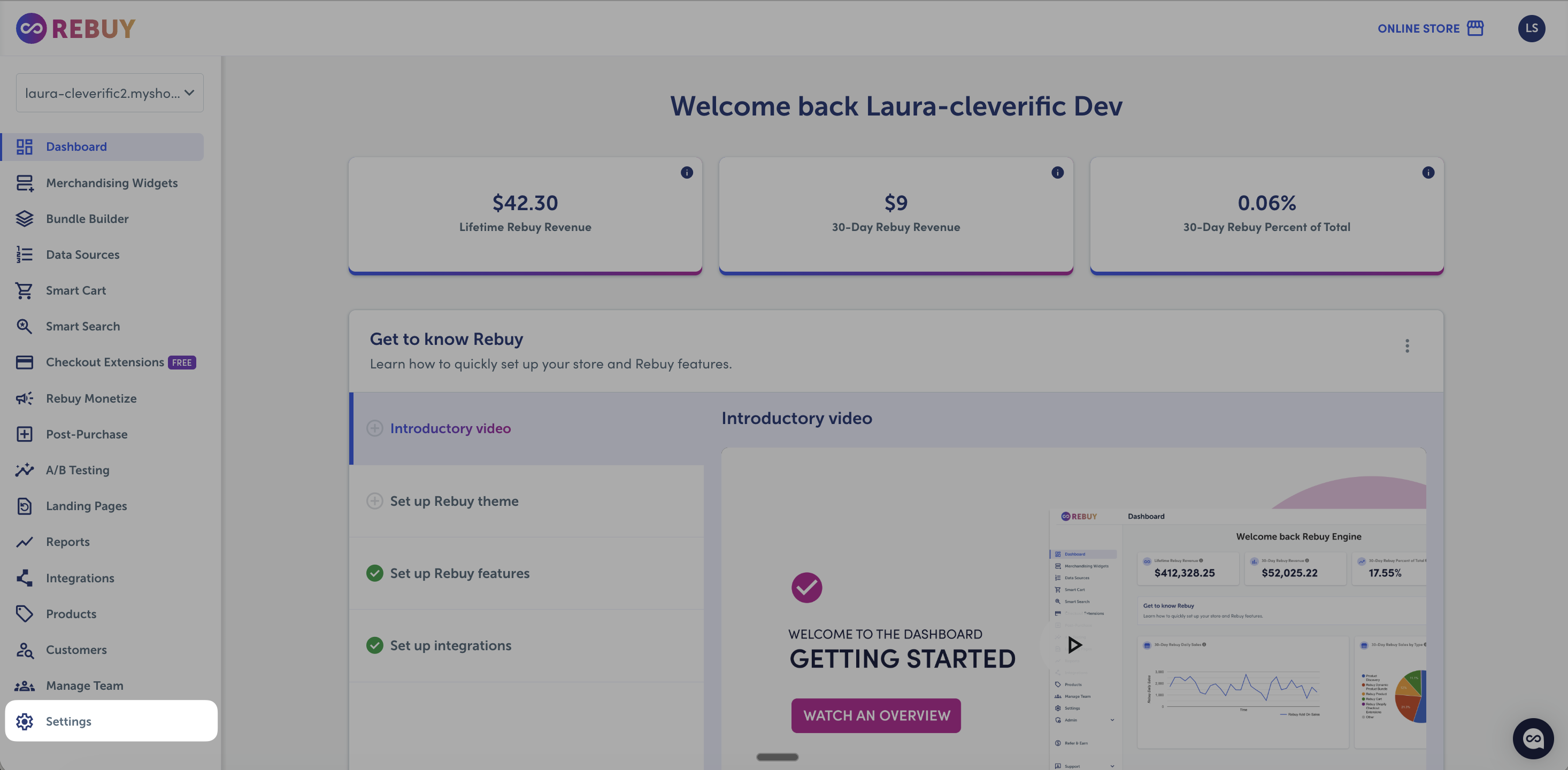Click the Settings gear icon
Screen dimensions: 1568x770
(25, 721)
